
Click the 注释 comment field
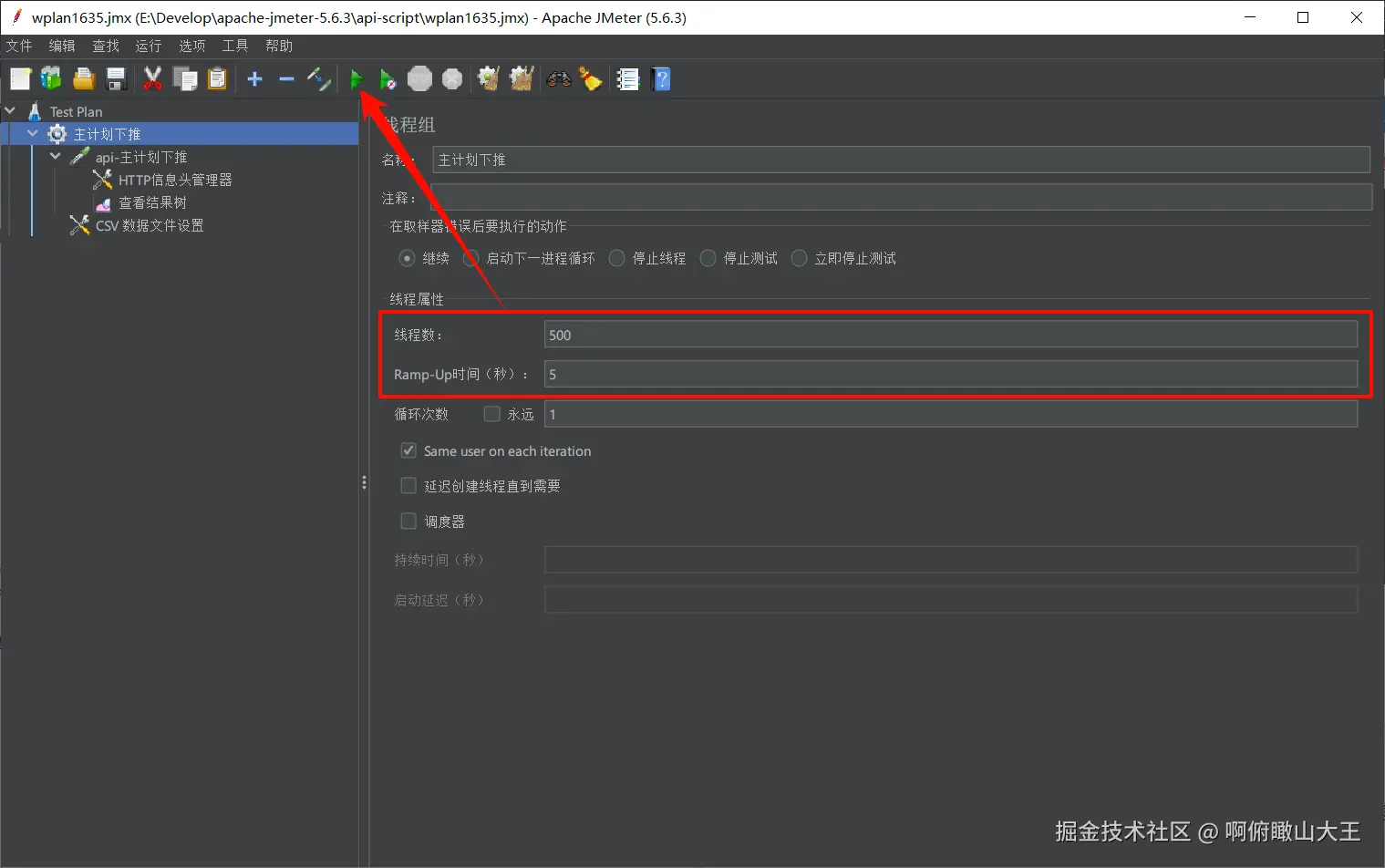(x=901, y=197)
